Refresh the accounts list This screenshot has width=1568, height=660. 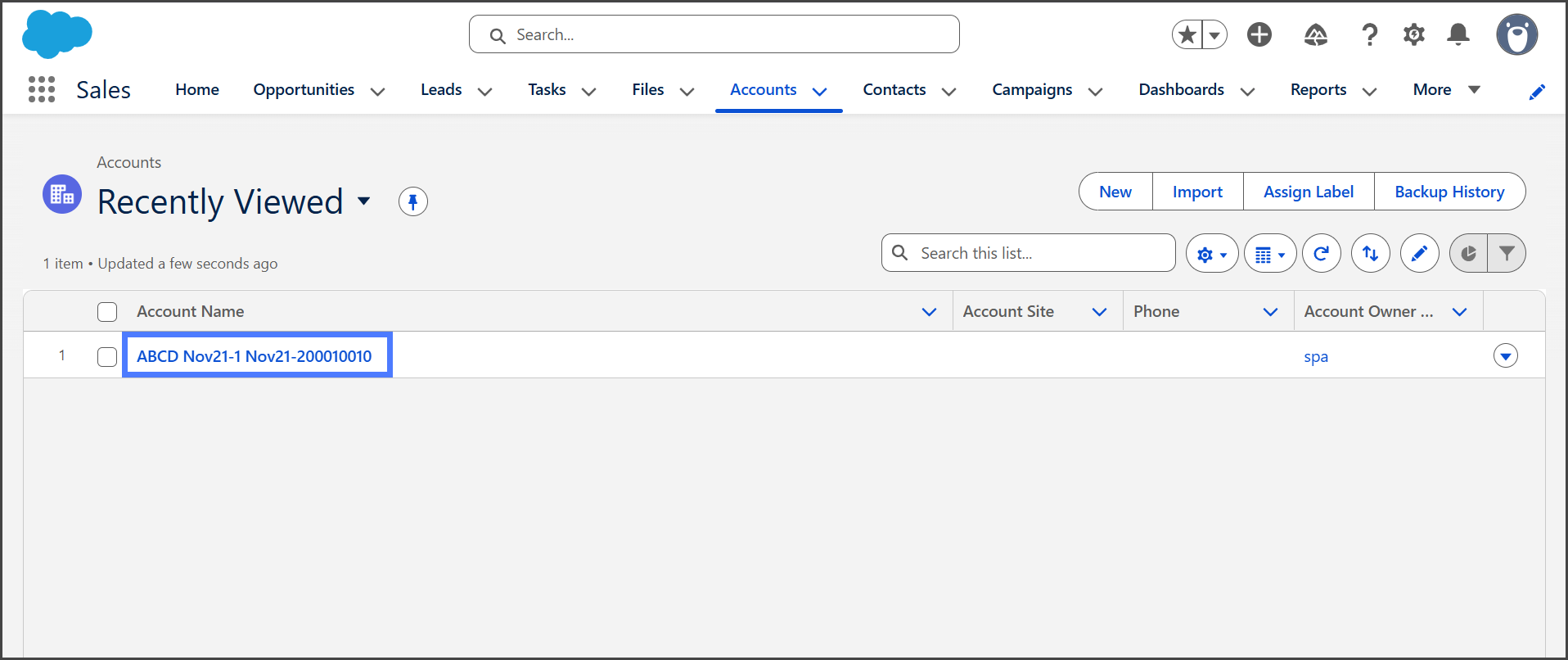(1321, 253)
